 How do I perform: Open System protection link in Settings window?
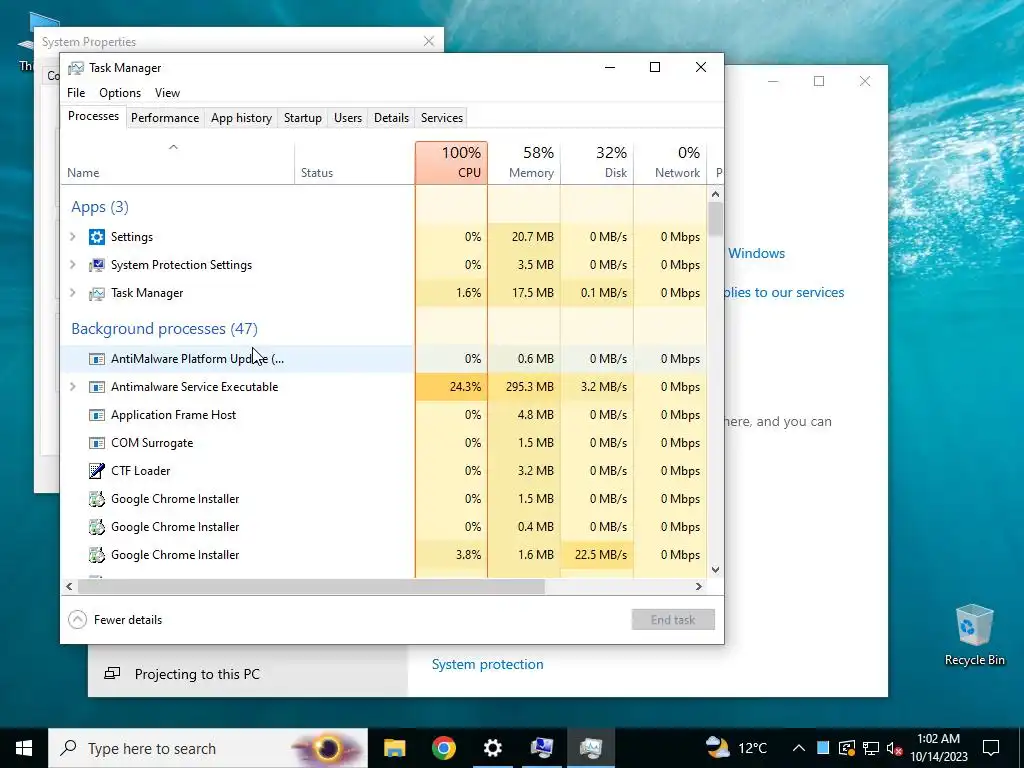pos(487,664)
